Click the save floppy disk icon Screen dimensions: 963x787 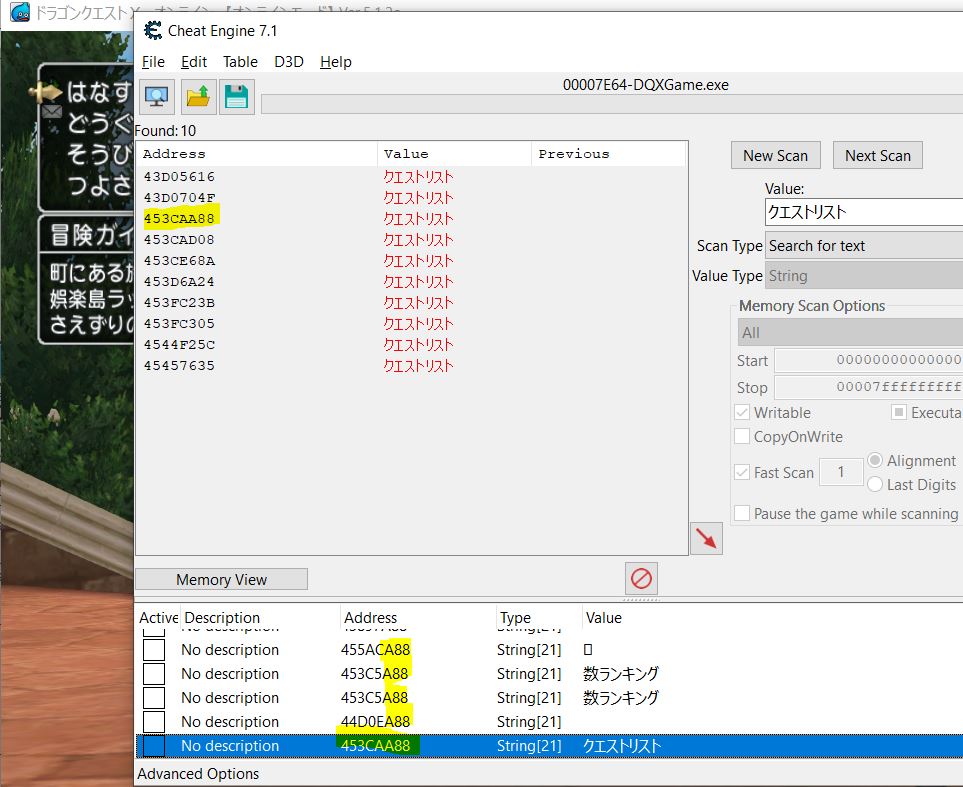(x=237, y=96)
